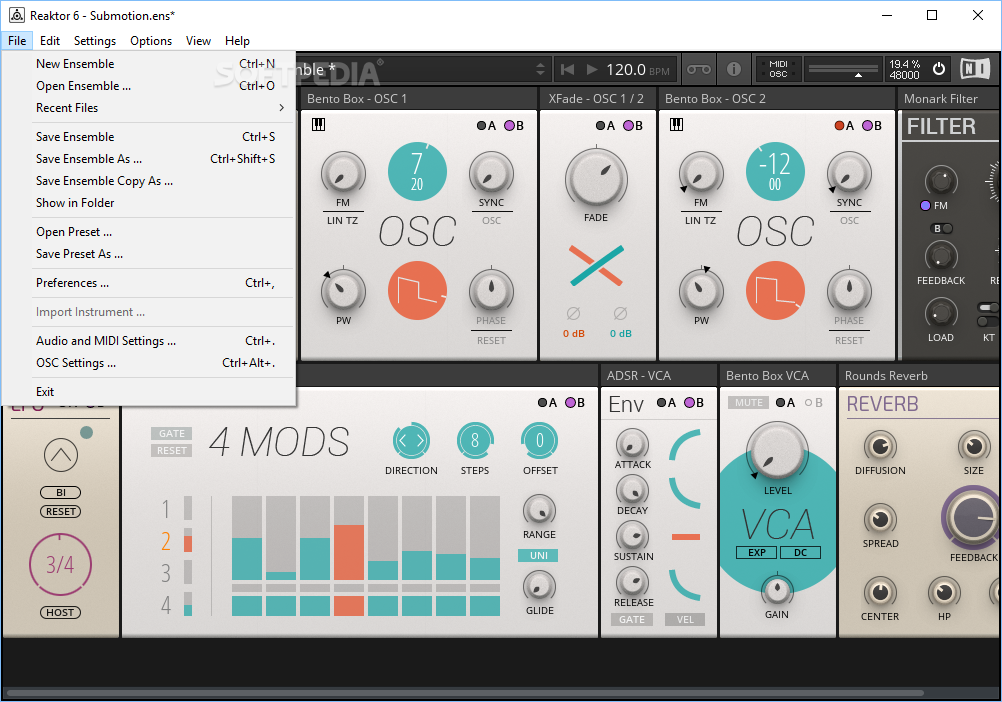Click the XFade crossed lines icon
This screenshot has width=1002, height=702.
click(596, 265)
